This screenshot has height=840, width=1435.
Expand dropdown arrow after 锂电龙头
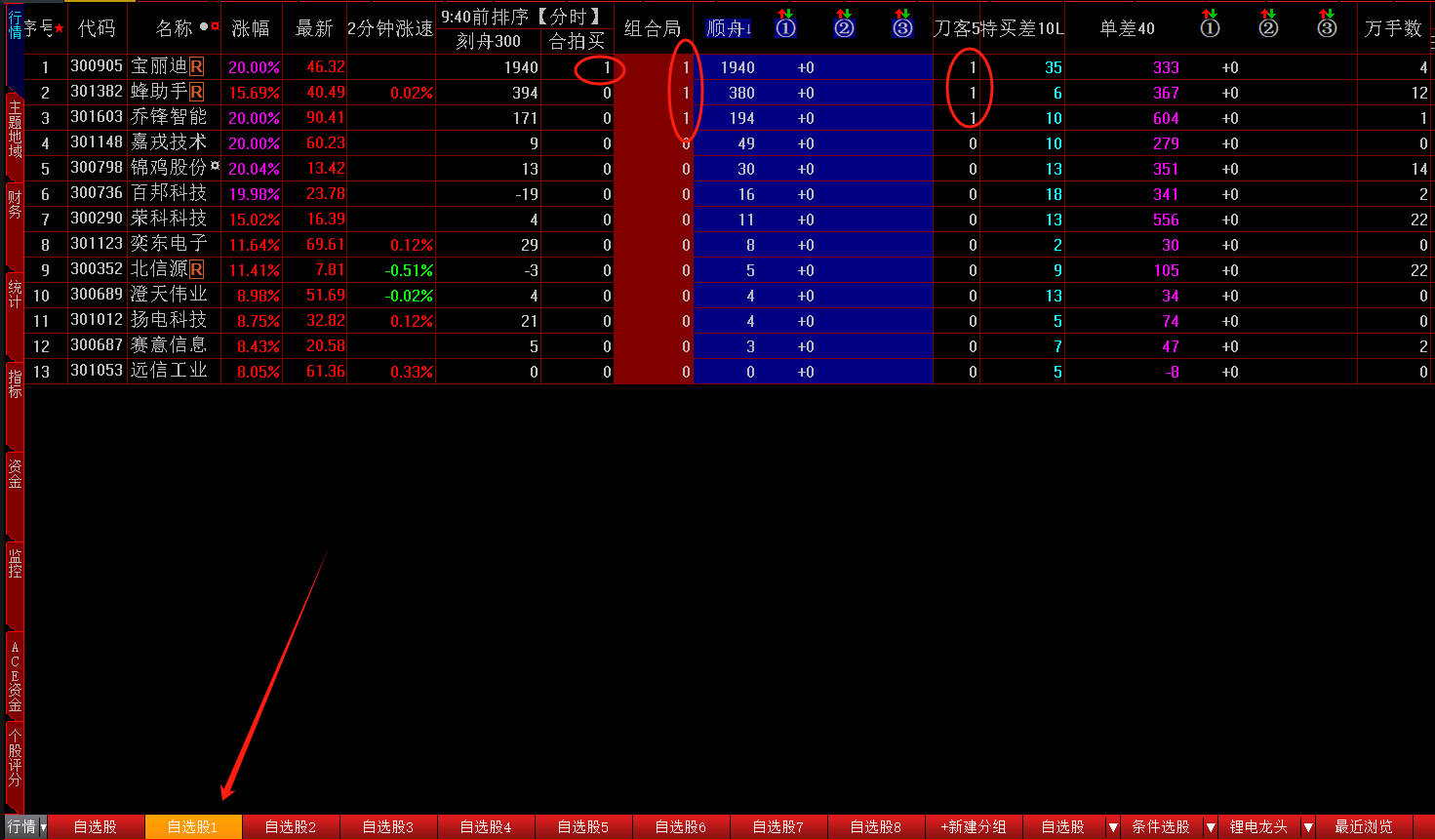pyautogui.click(x=1308, y=827)
